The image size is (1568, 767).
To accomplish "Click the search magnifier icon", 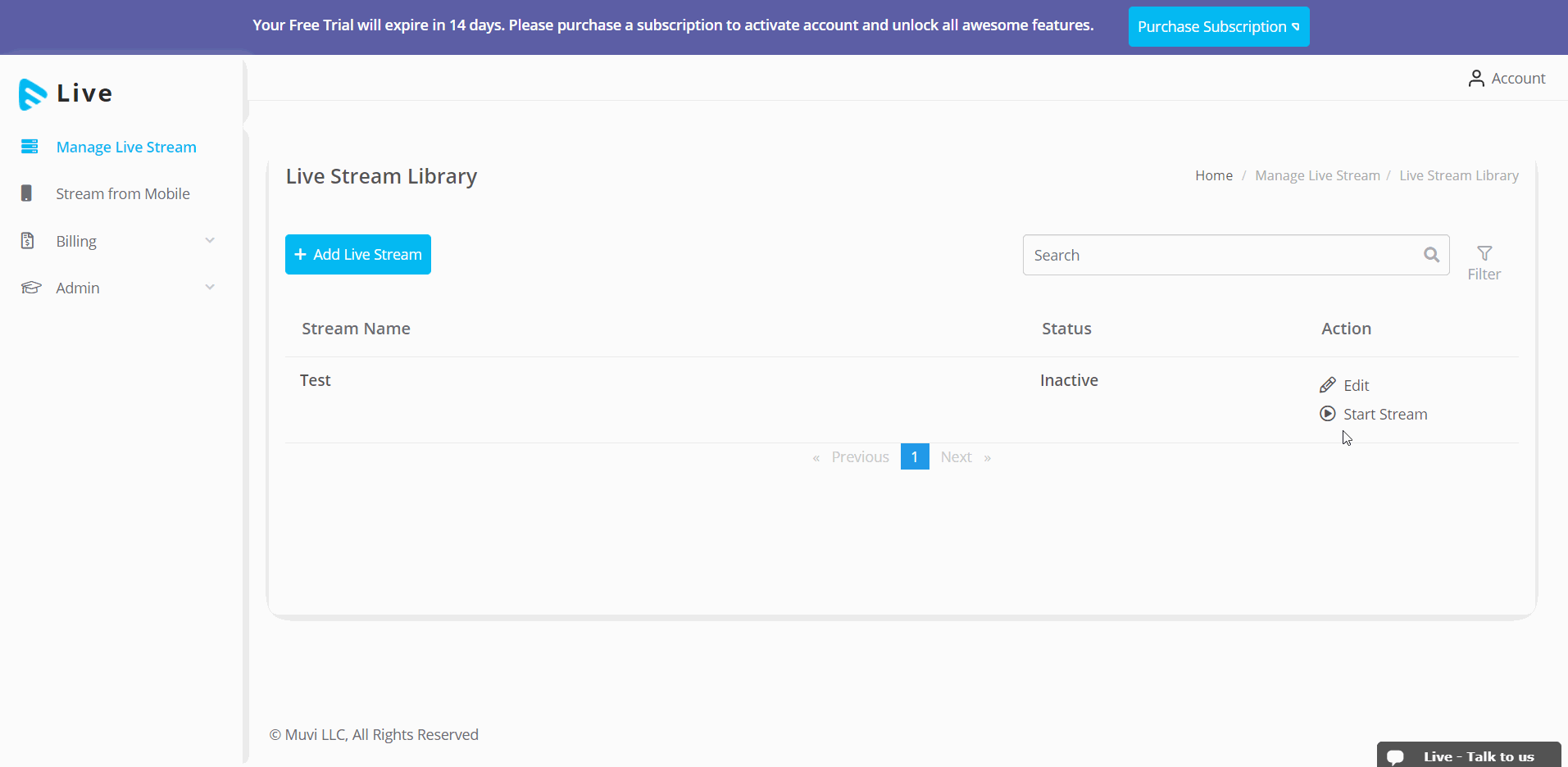I will coord(1431,255).
